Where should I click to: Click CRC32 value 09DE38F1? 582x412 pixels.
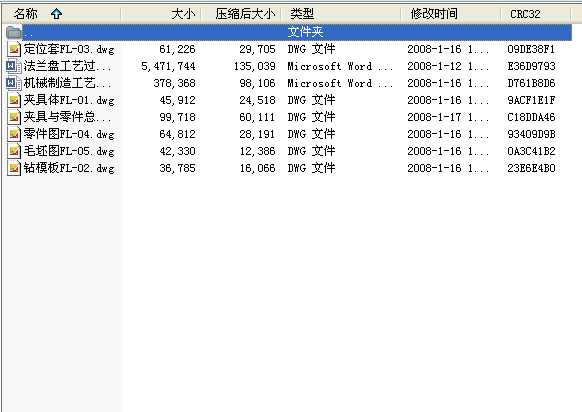(x=531, y=49)
